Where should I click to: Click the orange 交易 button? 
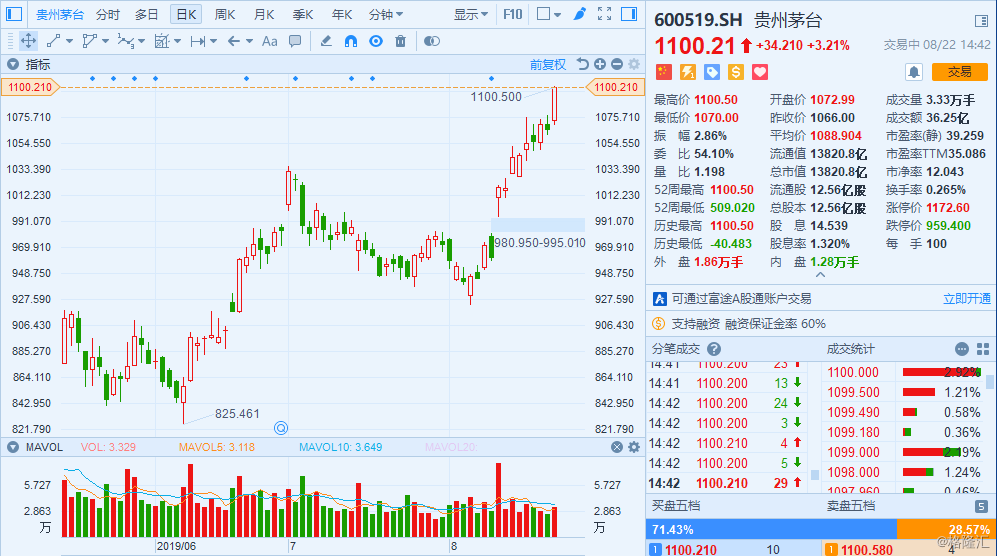[x=959, y=72]
